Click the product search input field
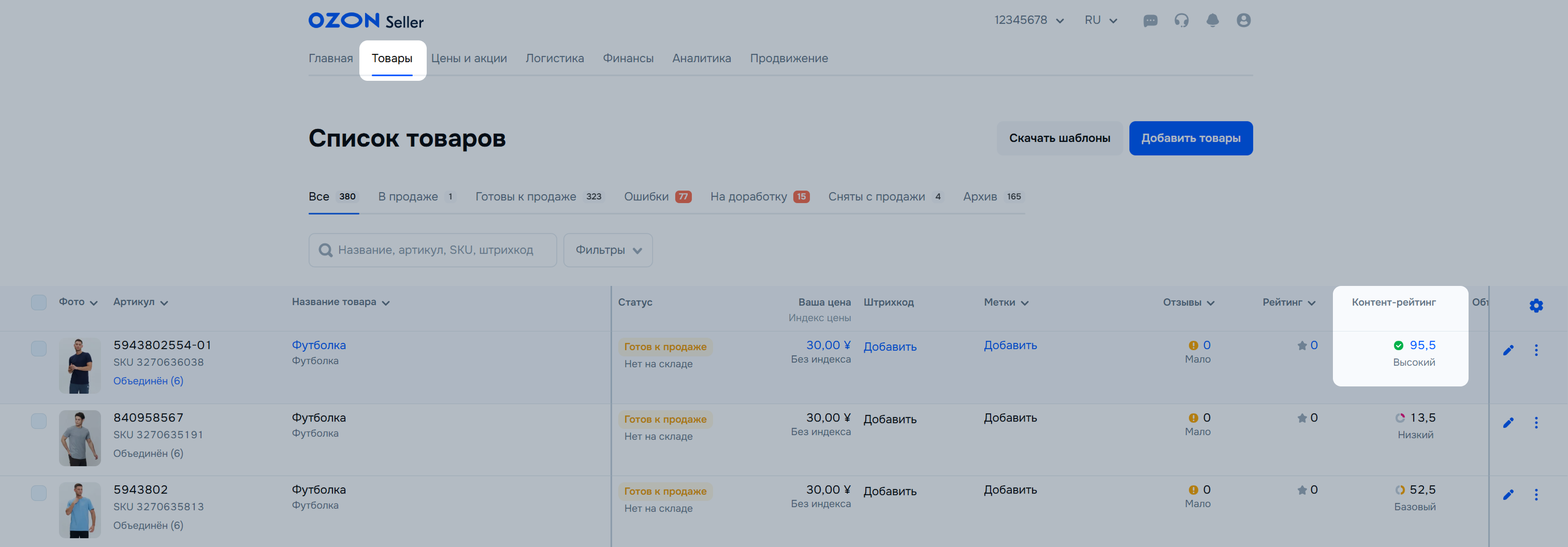Image resolution: width=1568 pixels, height=547 pixels. click(x=434, y=250)
